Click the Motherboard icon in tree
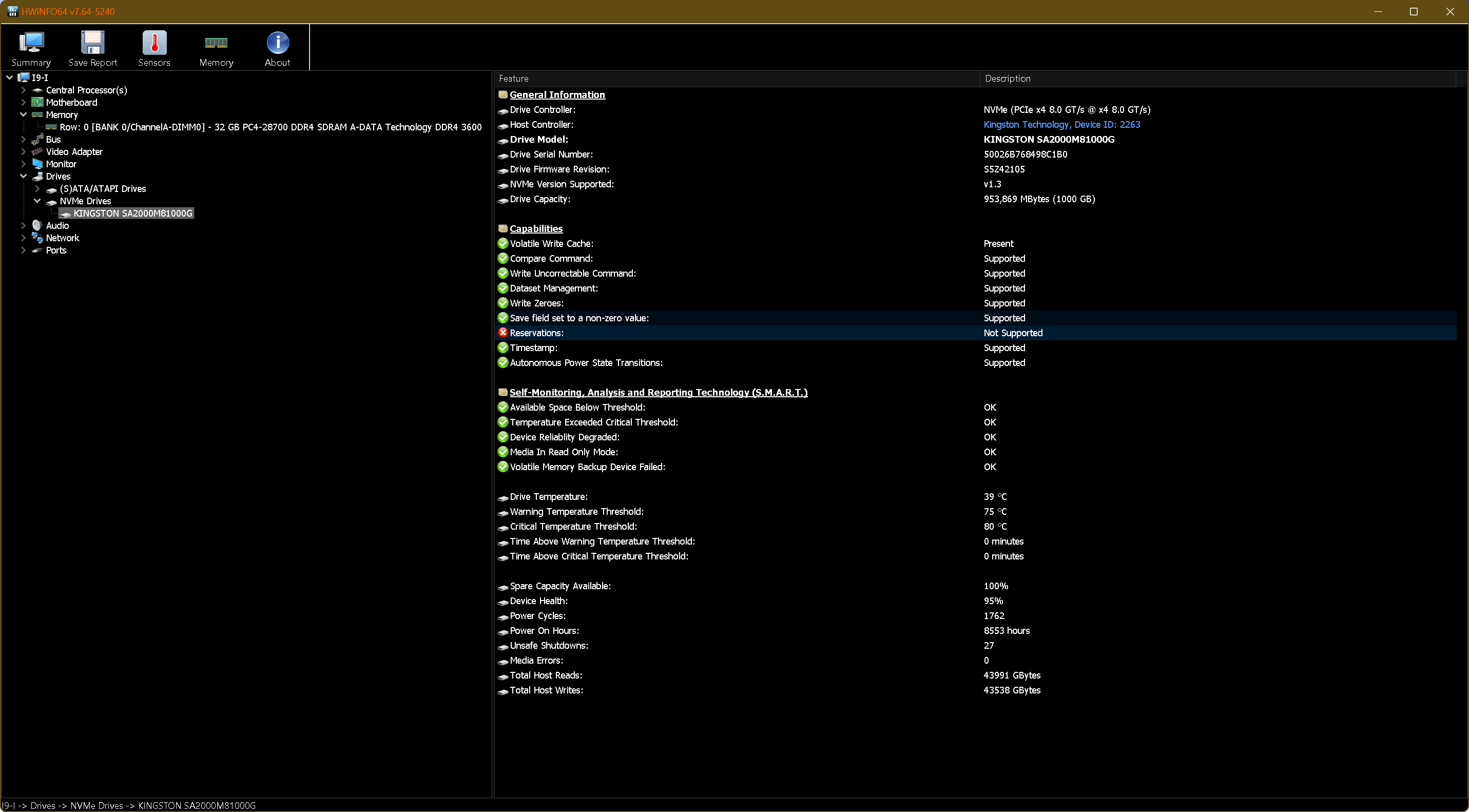Viewport: 1469px width, 812px height. tap(37, 103)
